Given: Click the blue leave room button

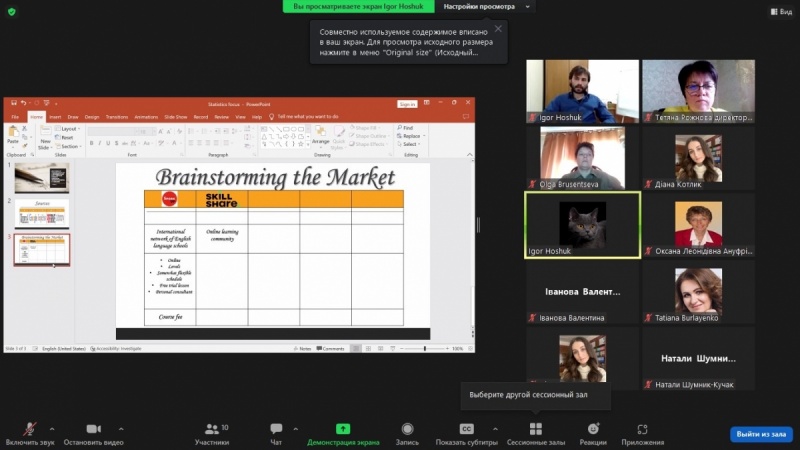Looking at the screenshot, I should pyautogui.click(x=762, y=434).
